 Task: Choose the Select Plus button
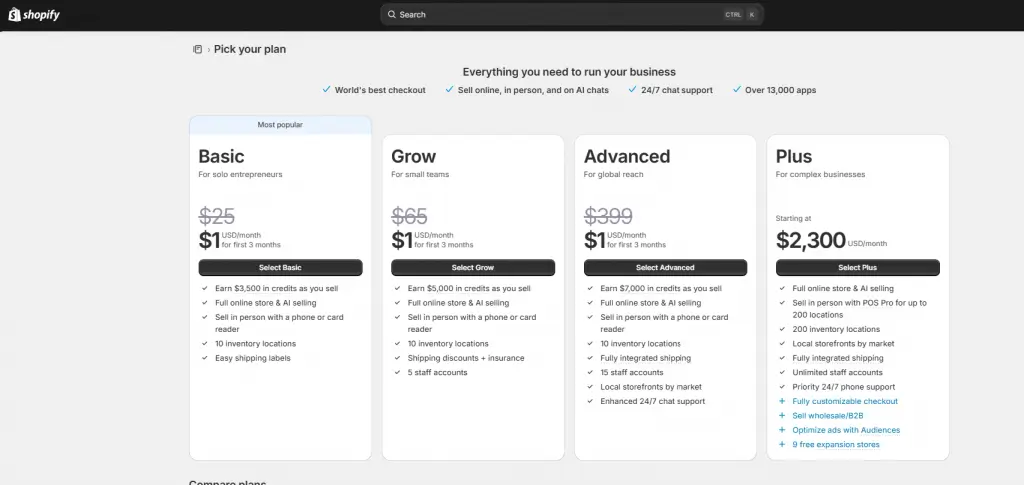click(x=857, y=268)
